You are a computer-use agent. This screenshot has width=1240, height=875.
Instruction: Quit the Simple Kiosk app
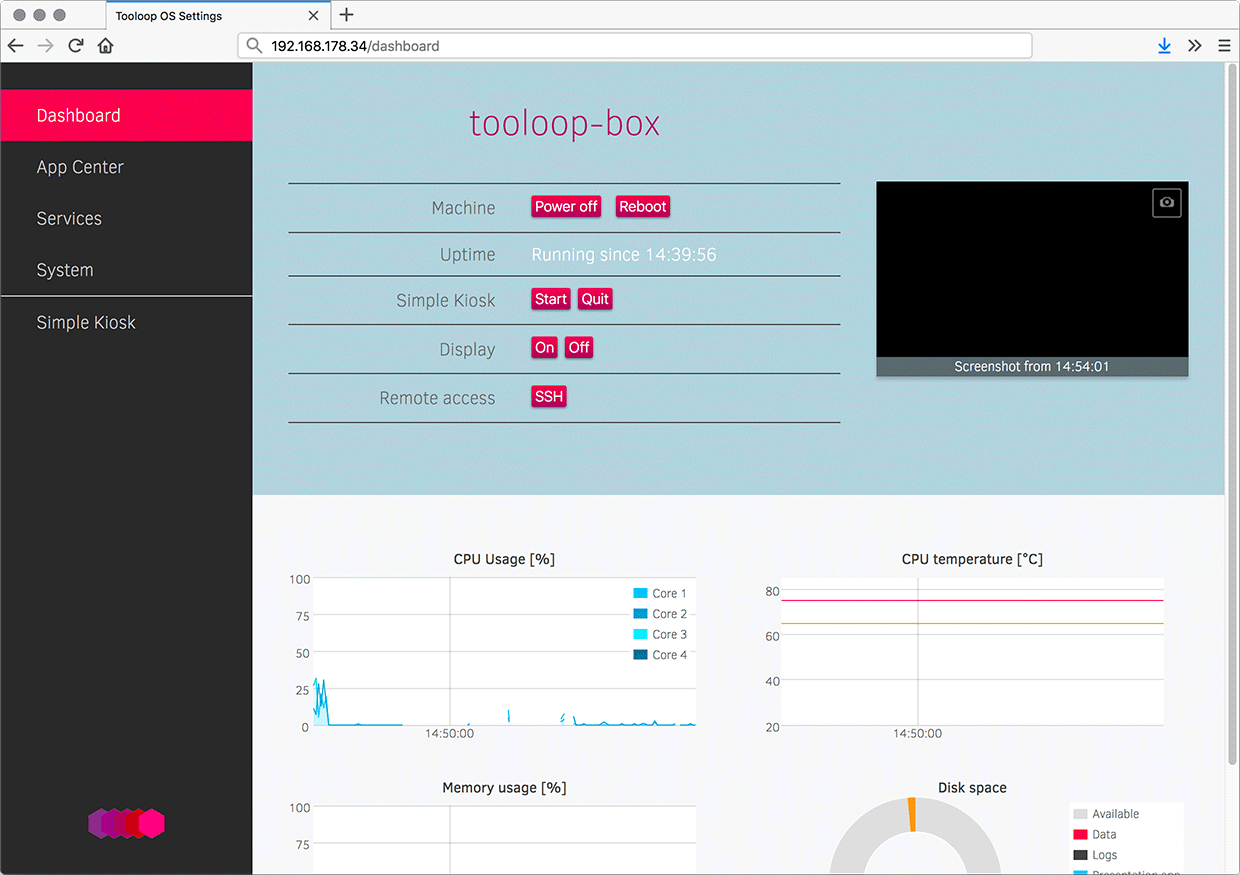pos(595,299)
